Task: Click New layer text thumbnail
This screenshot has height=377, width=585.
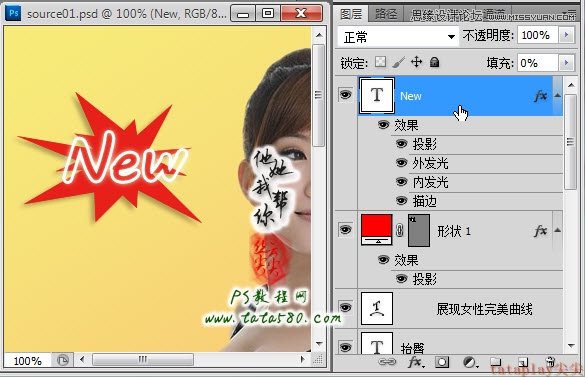Action: [x=377, y=96]
